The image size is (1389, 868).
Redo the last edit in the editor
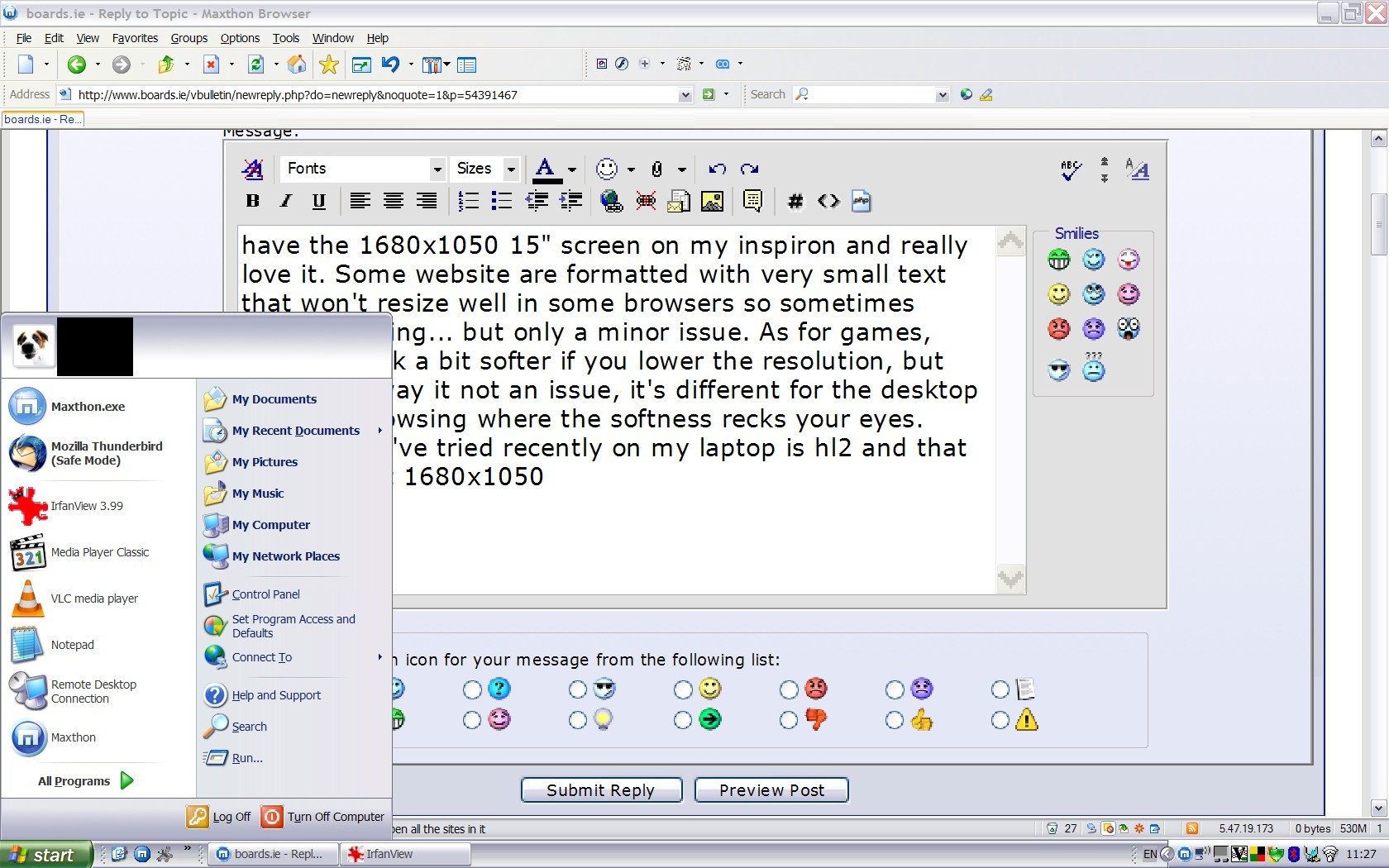pos(750,169)
